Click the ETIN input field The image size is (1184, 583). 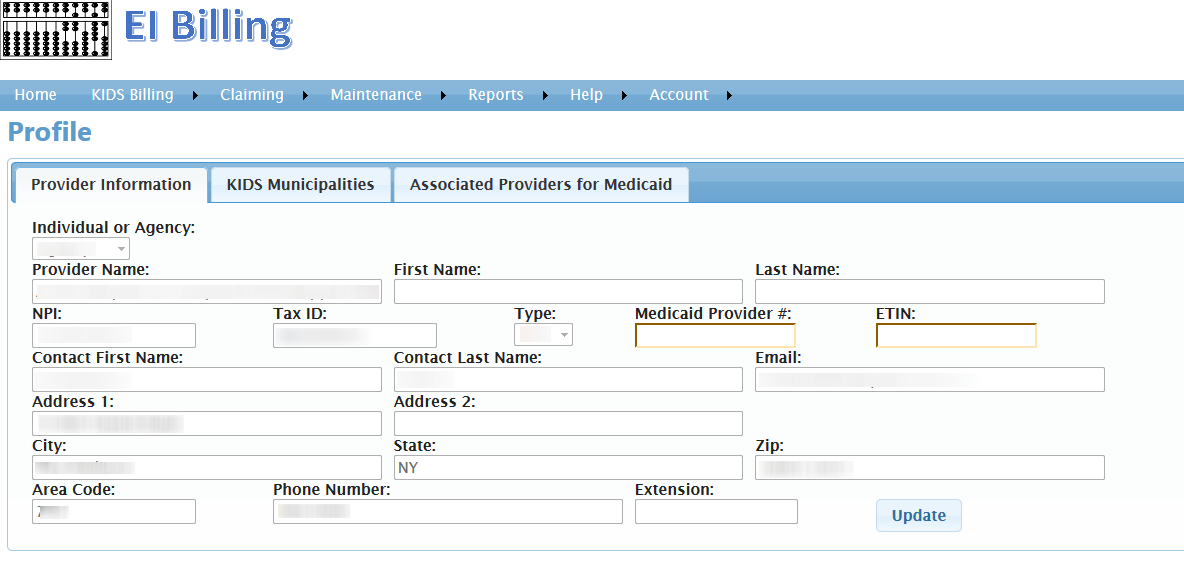pyautogui.click(x=956, y=336)
